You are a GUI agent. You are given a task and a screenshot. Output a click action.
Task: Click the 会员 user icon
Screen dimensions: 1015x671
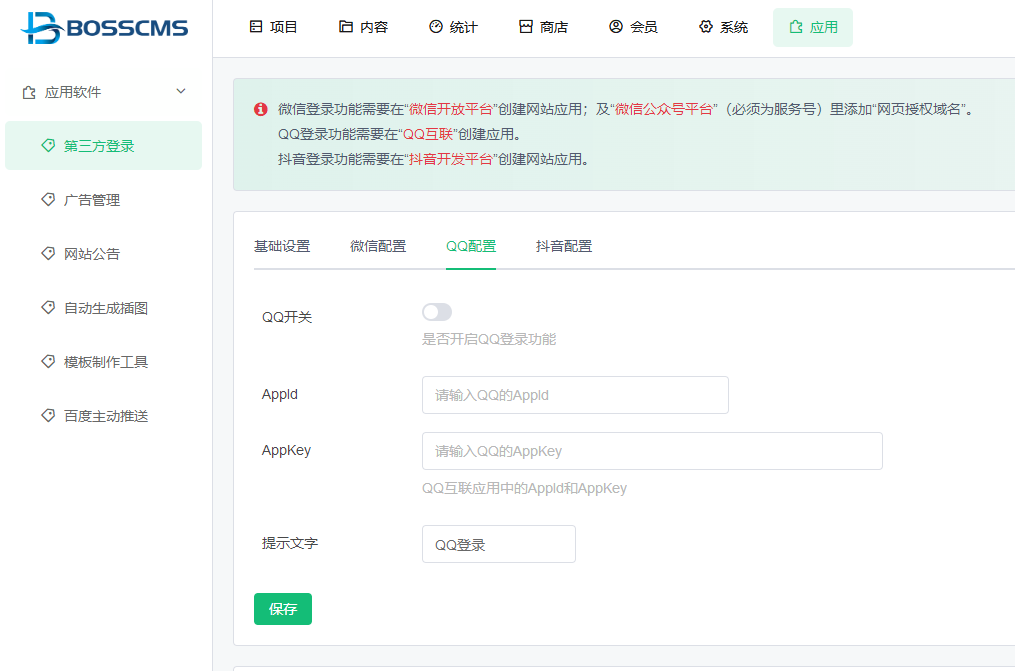(616, 27)
